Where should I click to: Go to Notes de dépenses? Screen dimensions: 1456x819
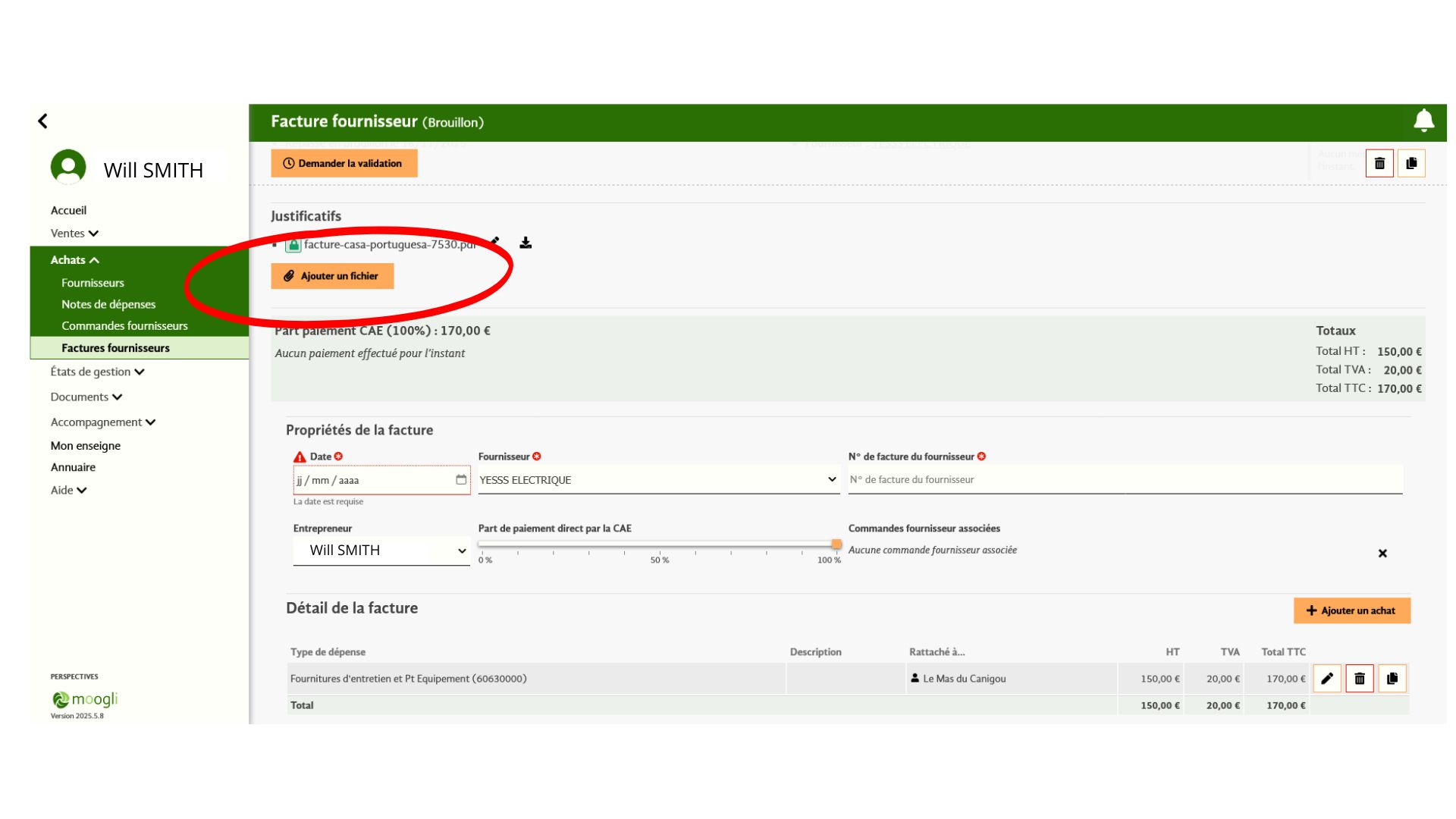coord(108,304)
